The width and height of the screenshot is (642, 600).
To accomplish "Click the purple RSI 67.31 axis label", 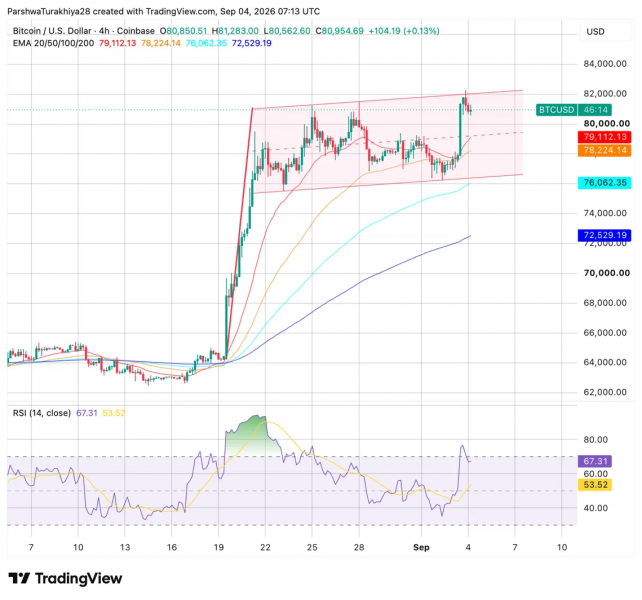I will (595, 461).
